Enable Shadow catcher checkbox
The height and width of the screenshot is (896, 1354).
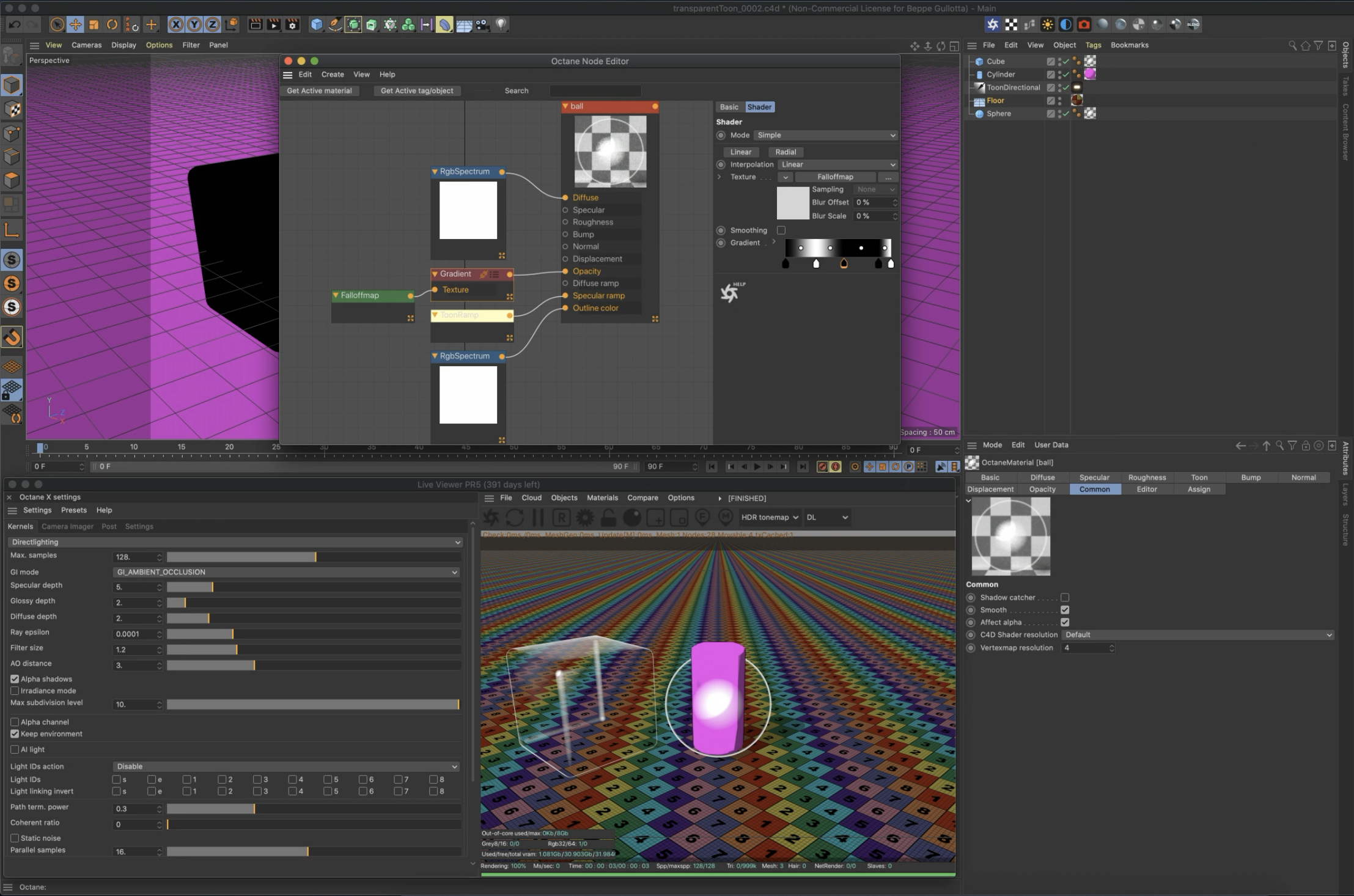tap(1065, 598)
